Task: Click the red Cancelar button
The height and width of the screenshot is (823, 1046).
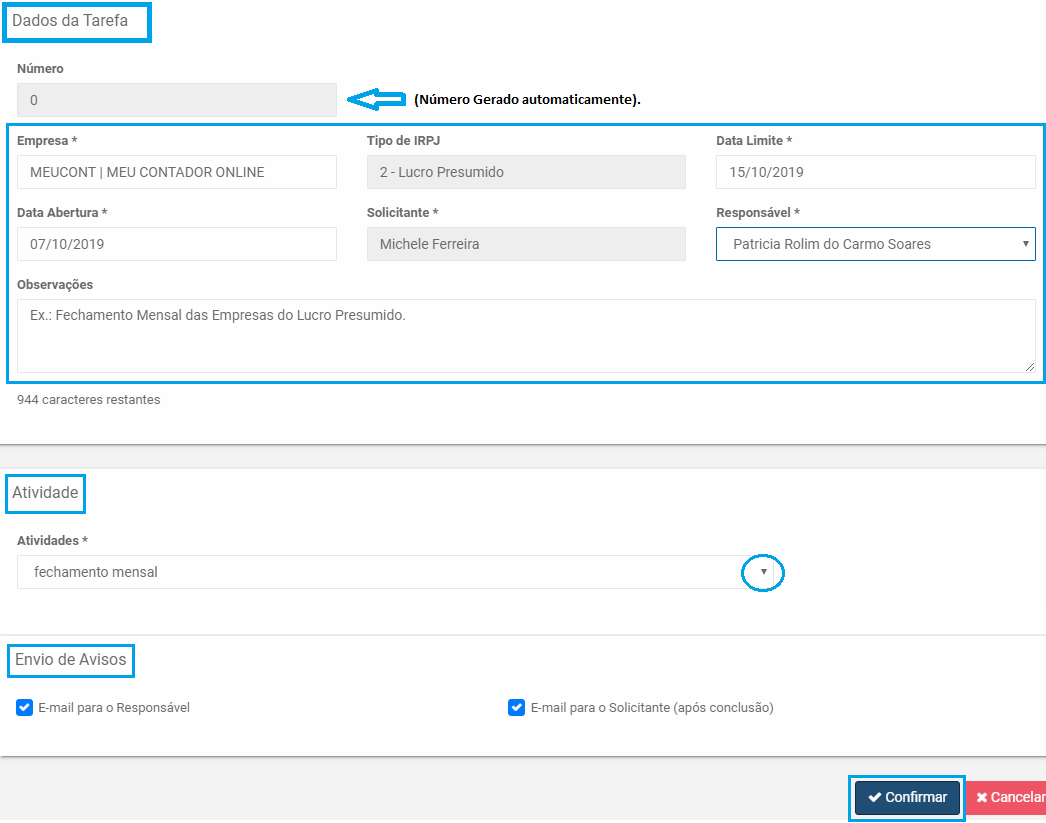Action: click(1006, 798)
